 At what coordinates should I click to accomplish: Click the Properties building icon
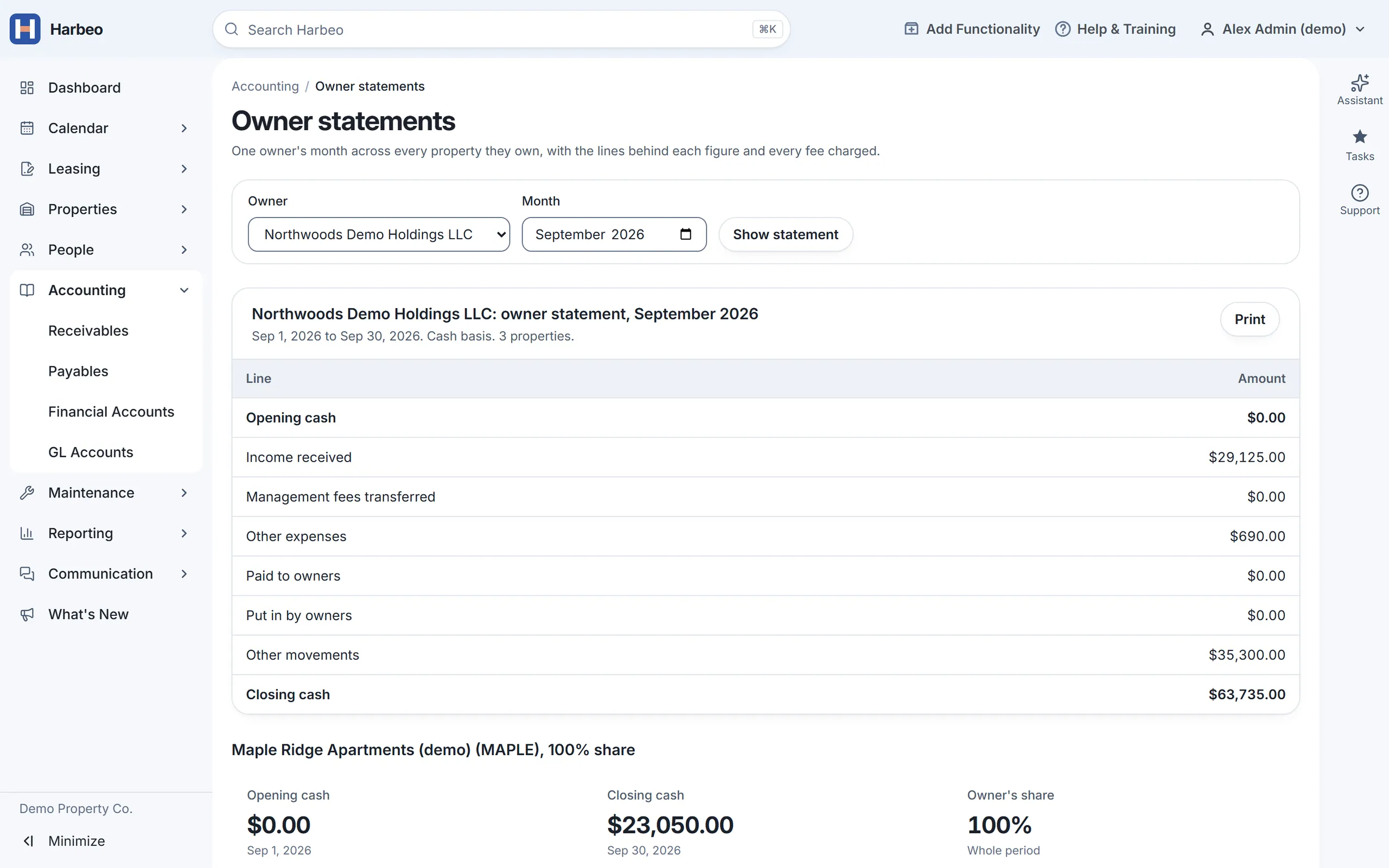coord(27,209)
